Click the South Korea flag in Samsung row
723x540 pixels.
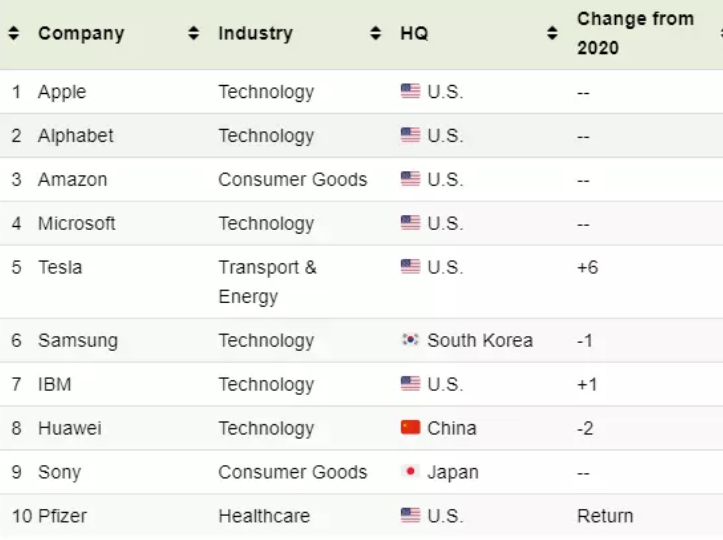click(x=410, y=340)
